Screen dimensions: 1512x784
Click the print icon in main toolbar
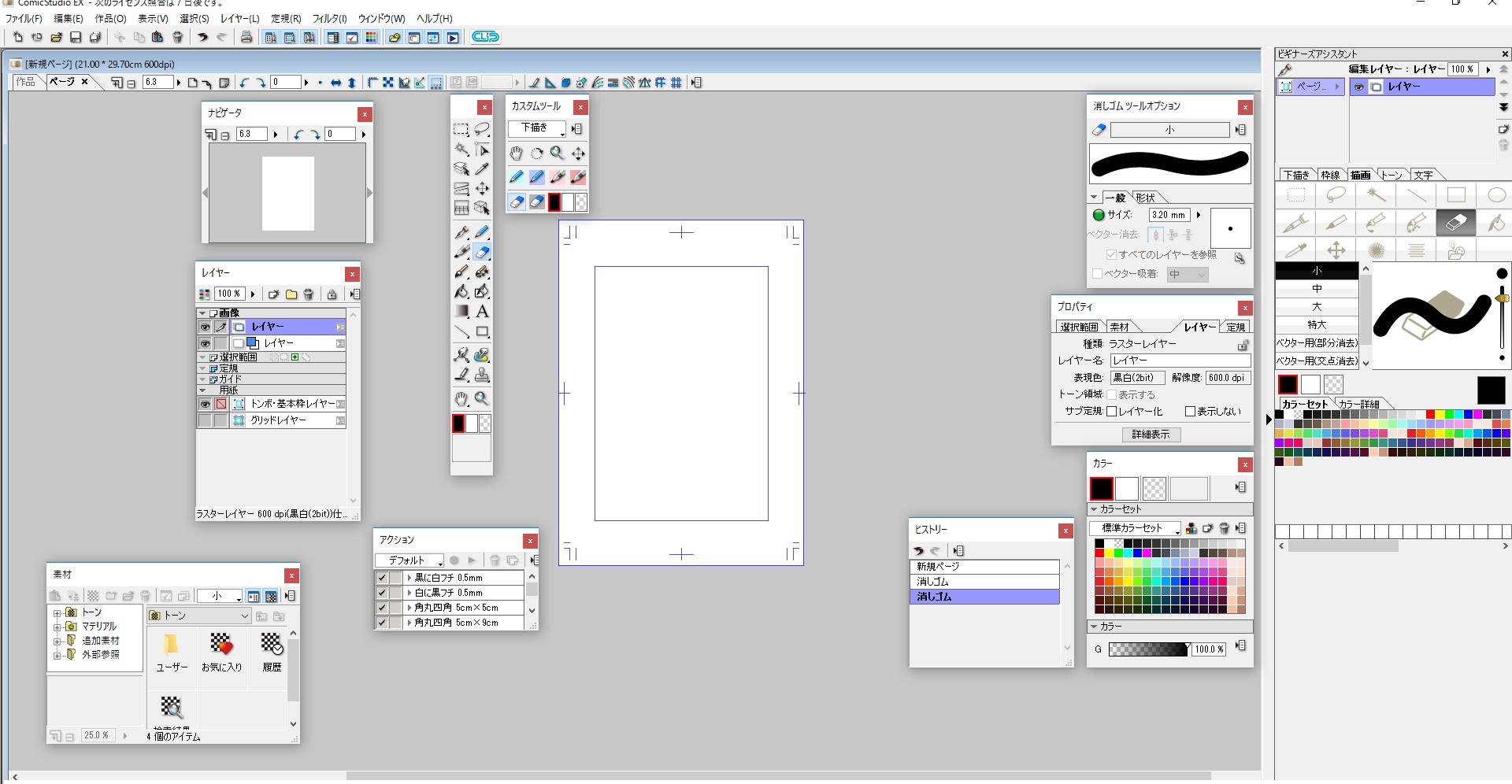click(x=246, y=37)
